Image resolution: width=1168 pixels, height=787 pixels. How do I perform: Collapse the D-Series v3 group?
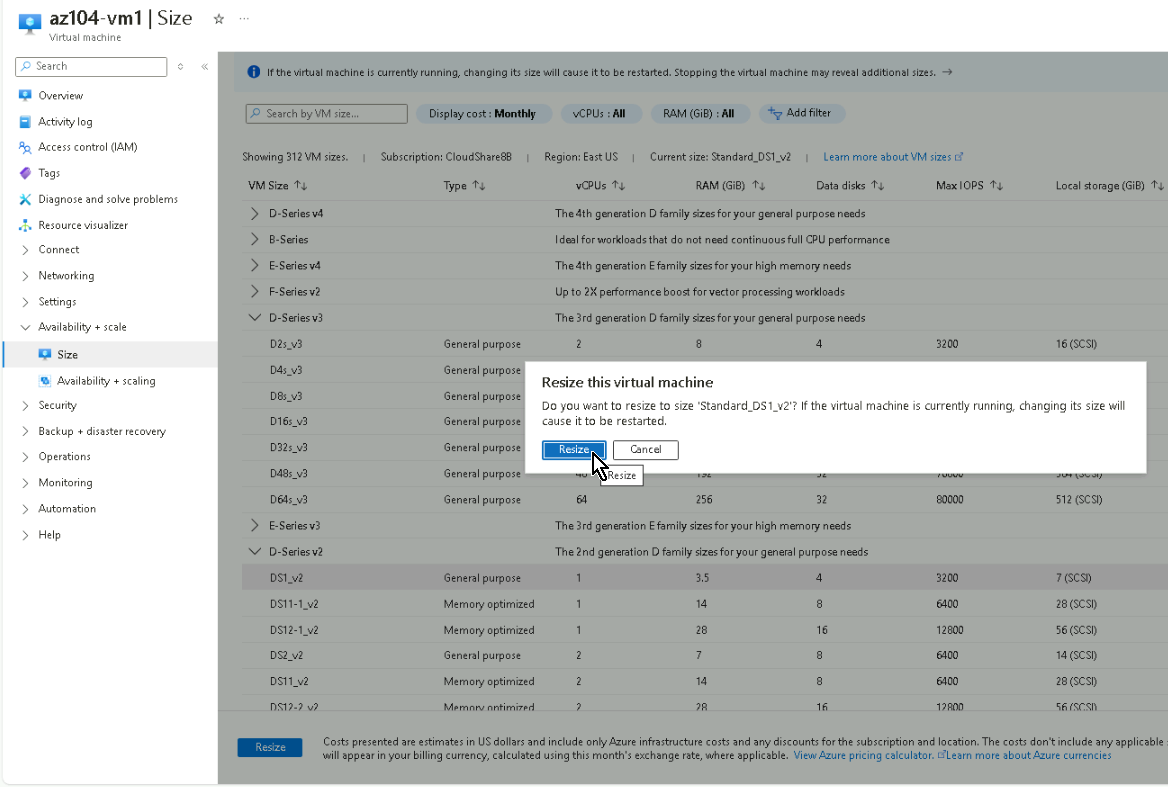[255, 318]
